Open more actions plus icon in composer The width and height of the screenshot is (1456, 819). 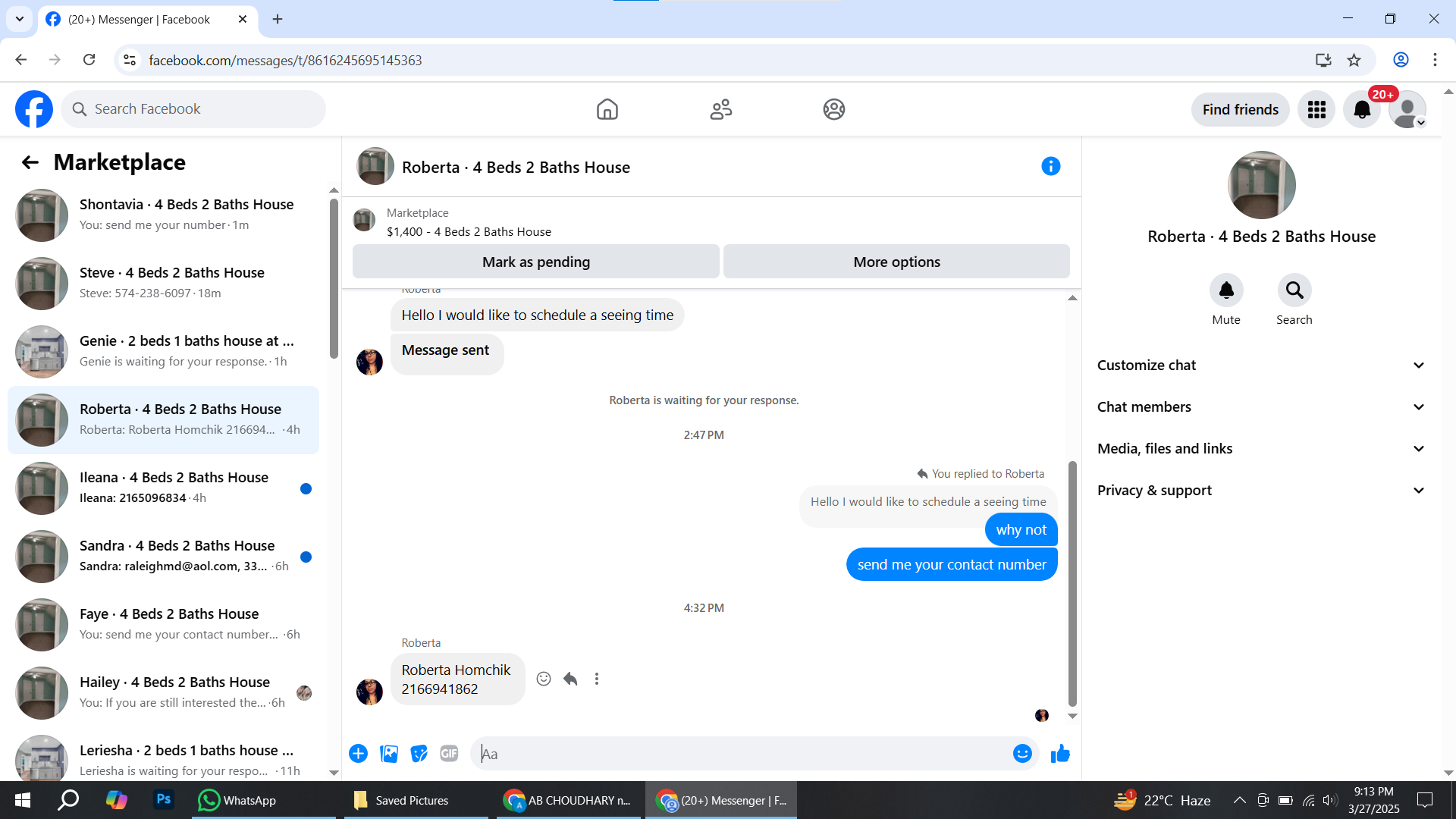coord(359,754)
